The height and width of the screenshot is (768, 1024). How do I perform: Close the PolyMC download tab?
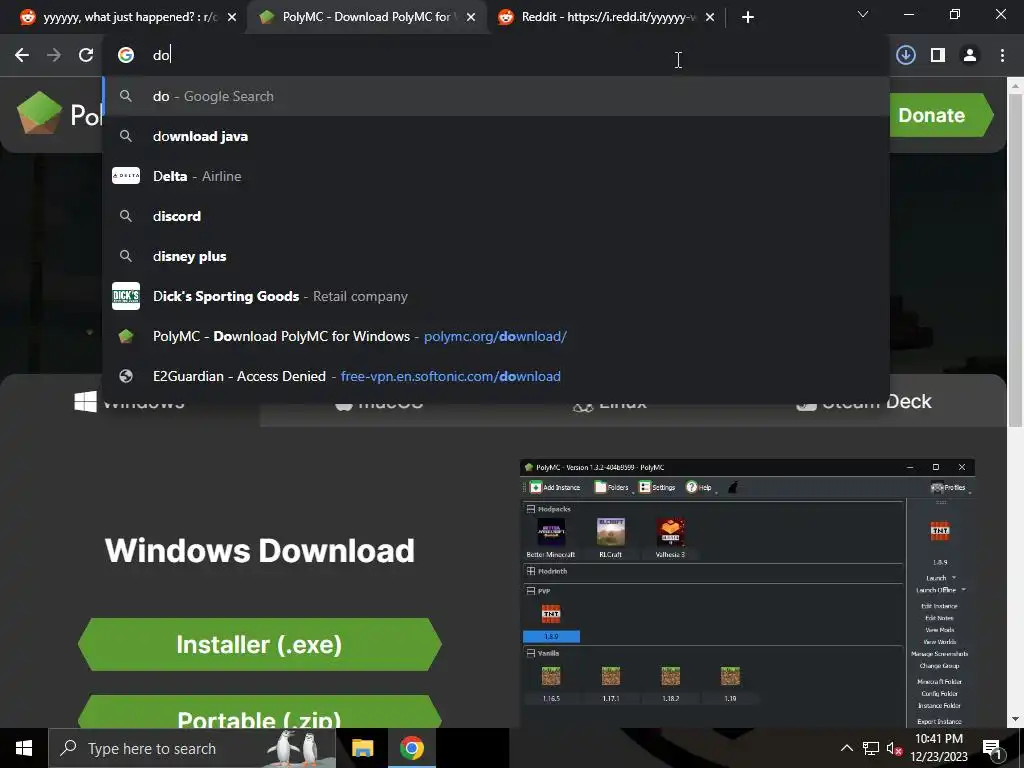point(471,18)
